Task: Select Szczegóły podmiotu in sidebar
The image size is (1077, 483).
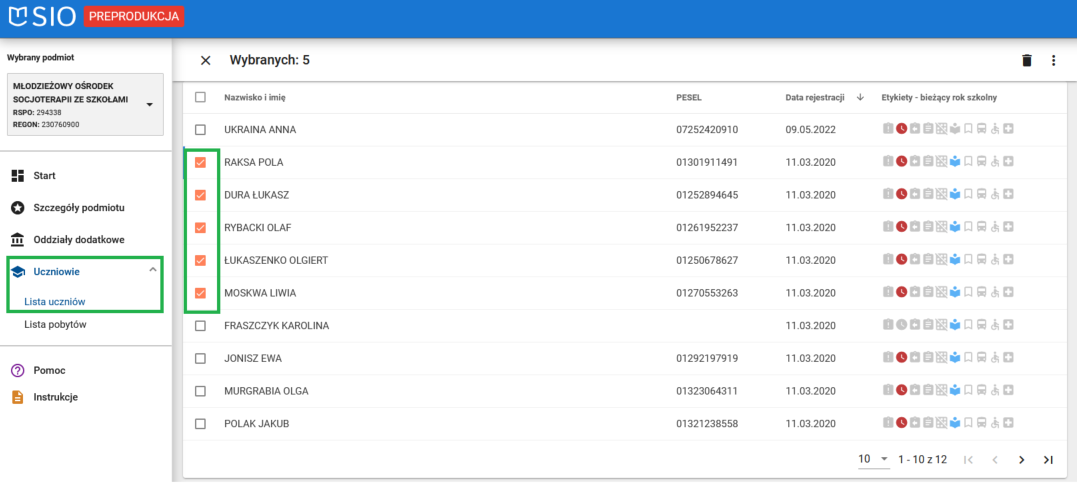Action: 78,207
